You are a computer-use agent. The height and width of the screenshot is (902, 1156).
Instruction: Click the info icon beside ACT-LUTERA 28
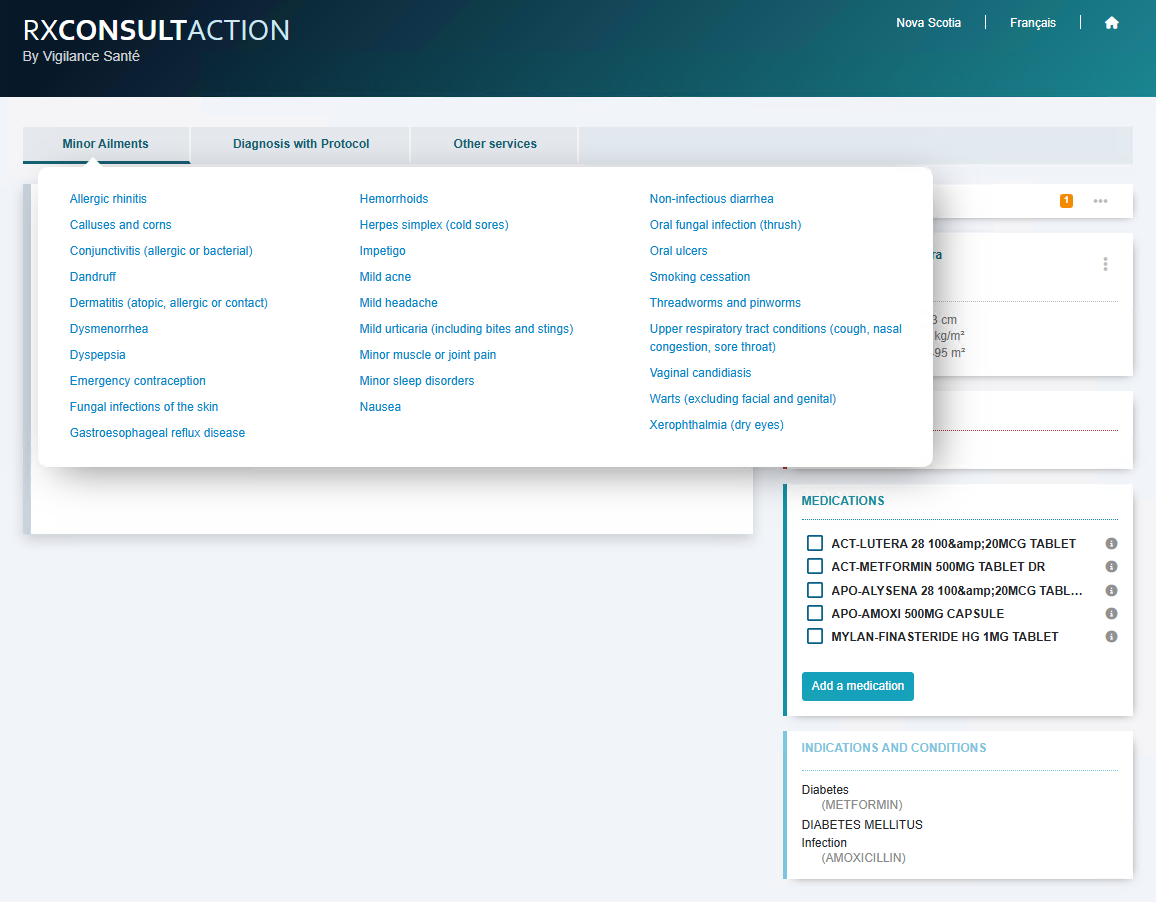1110,543
